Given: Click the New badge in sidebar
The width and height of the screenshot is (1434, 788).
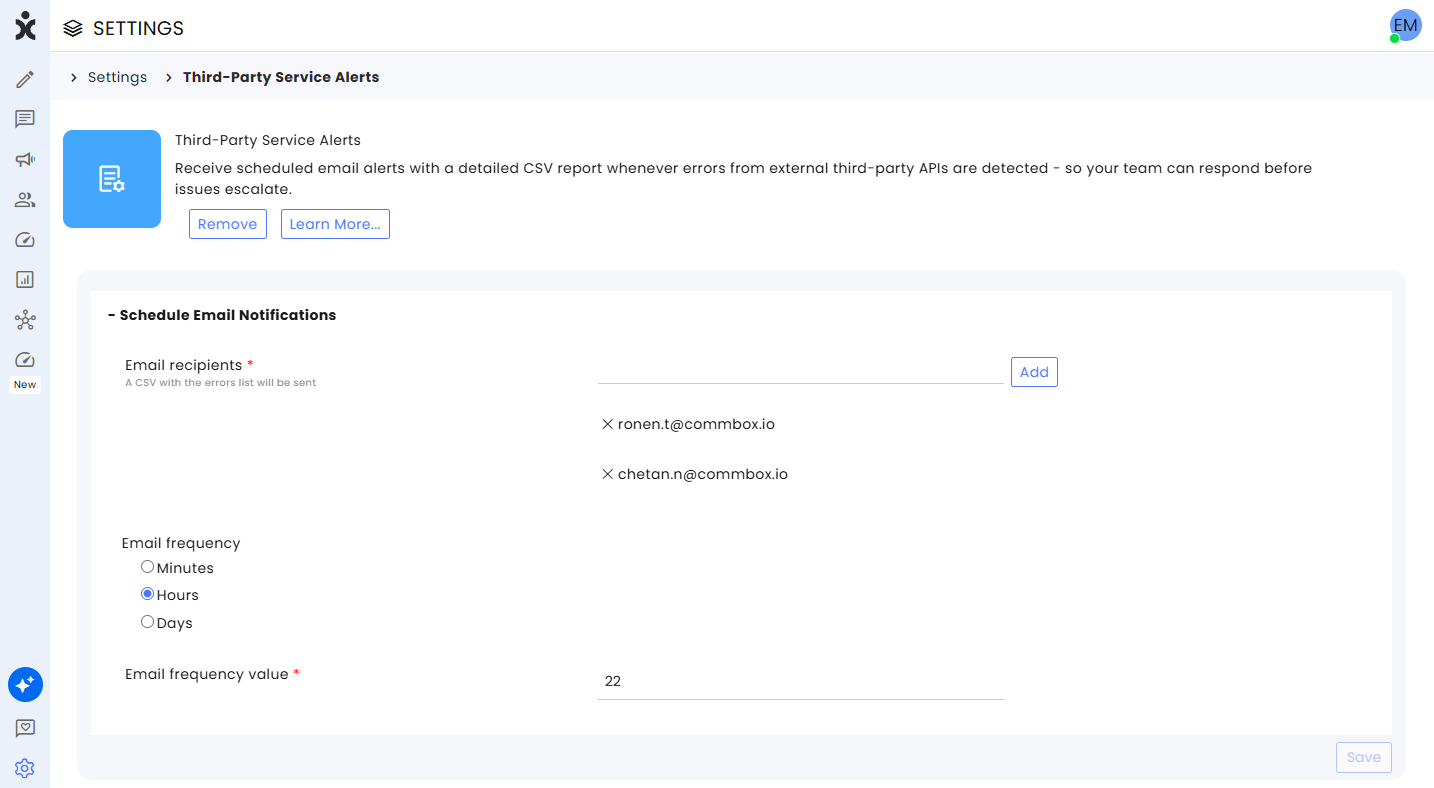Looking at the screenshot, I should 25,385.
